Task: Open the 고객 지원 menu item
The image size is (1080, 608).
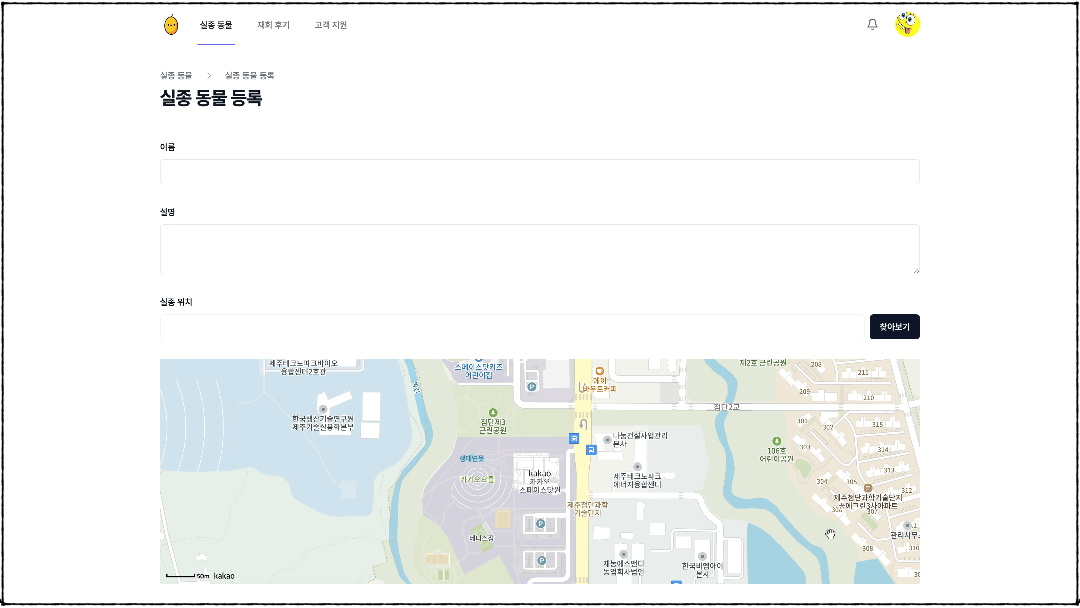Action: (330, 25)
